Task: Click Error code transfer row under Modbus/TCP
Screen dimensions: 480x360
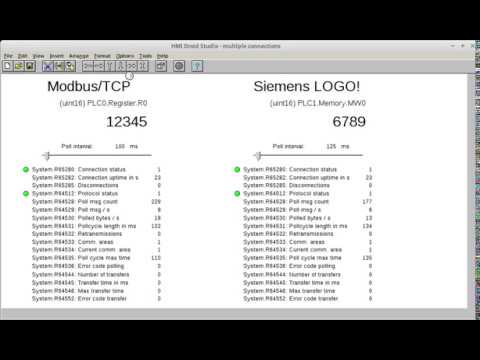Action: tap(96, 299)
